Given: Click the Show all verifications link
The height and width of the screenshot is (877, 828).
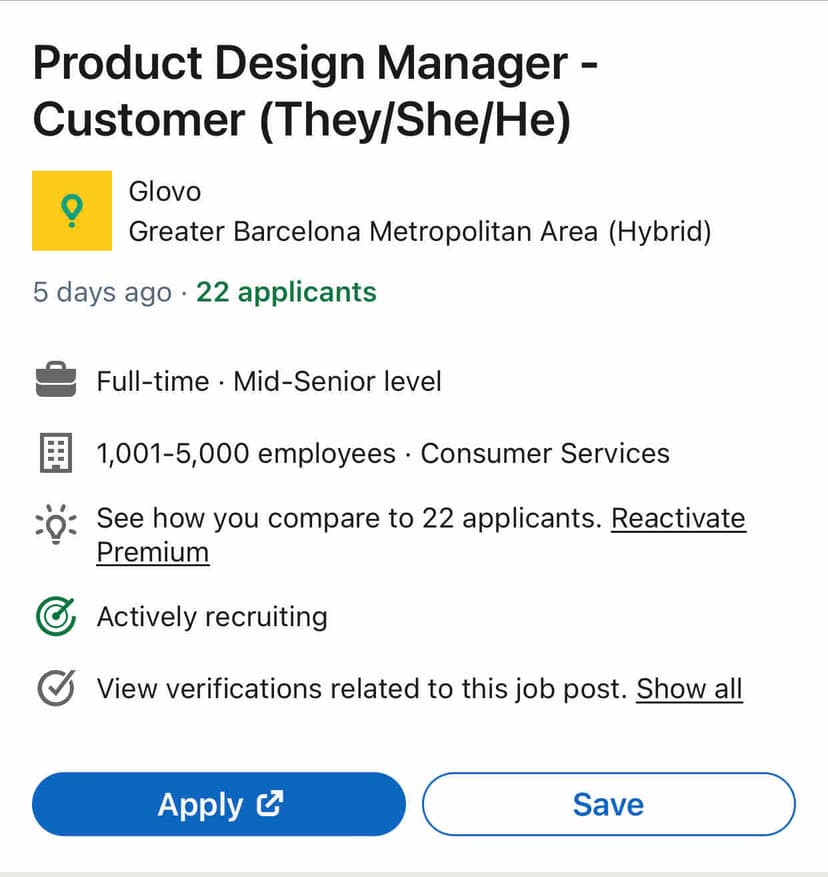Looking at the screenshot, I should (x=689, y=689).
